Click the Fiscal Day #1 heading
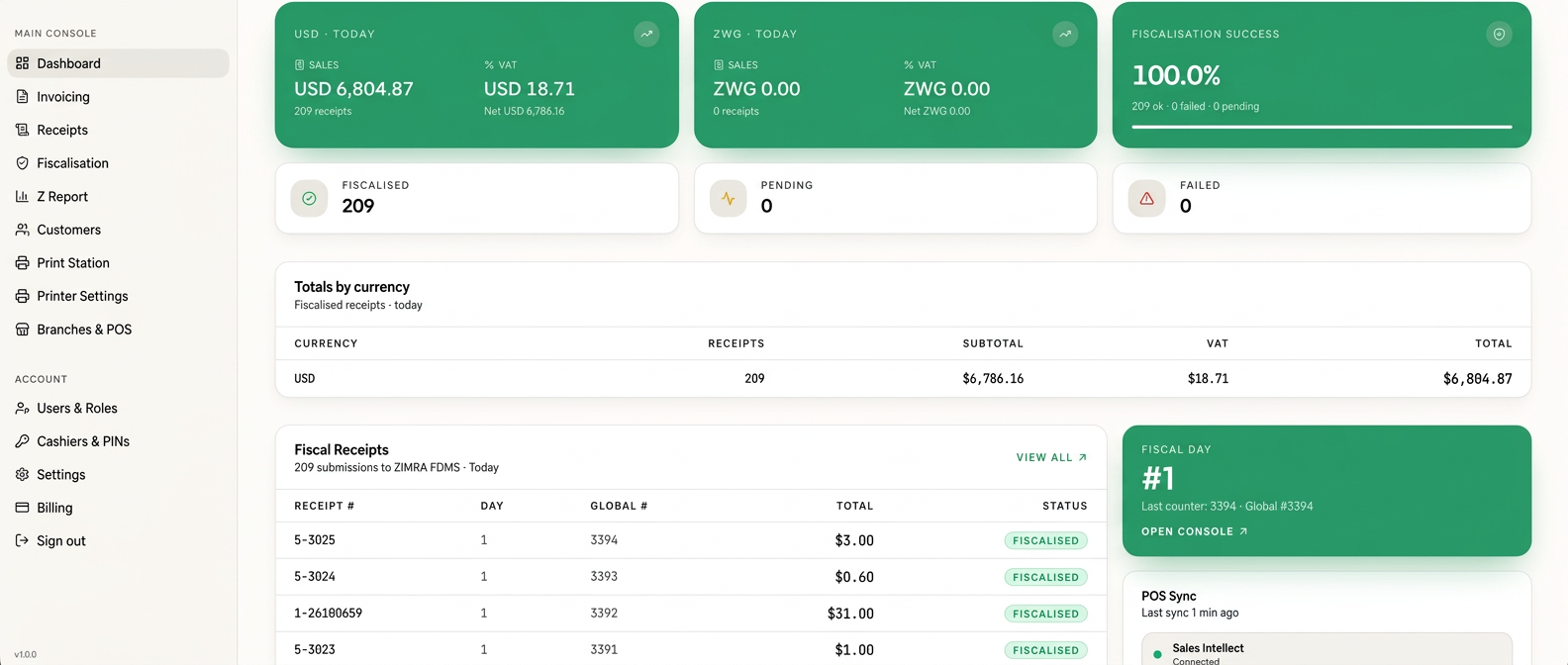The image size is (1568, 665). pos(1158,479)
